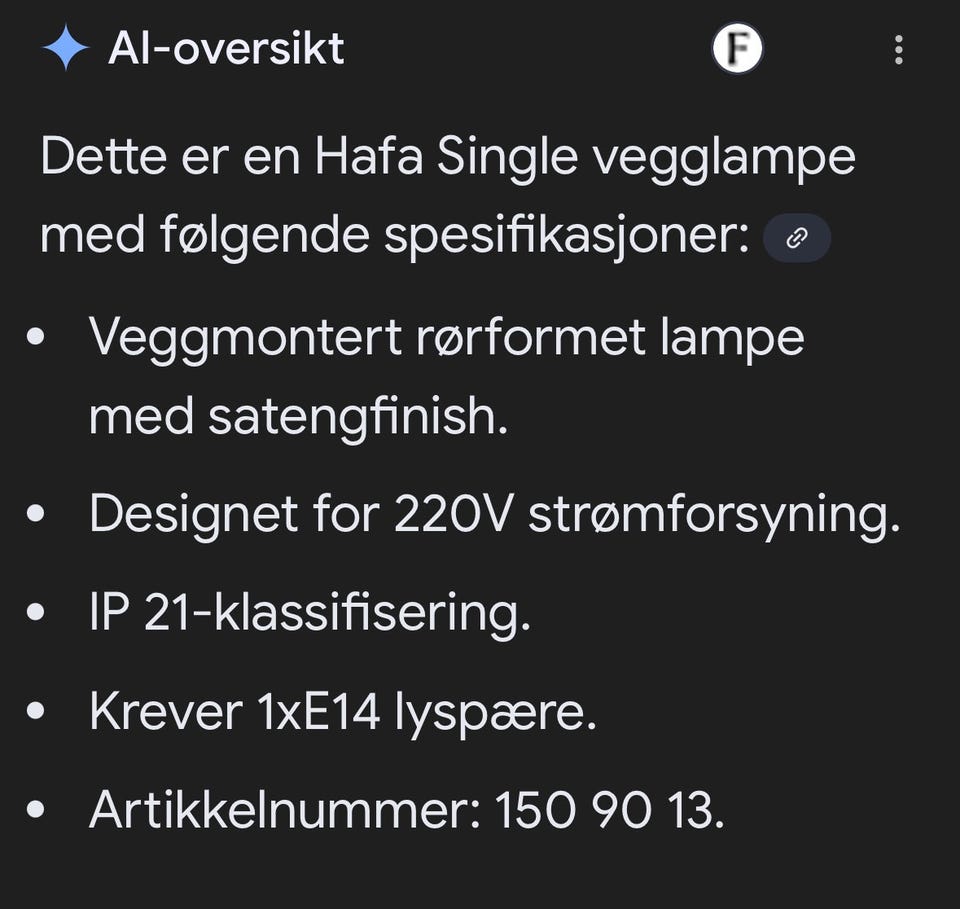Screen dimensions: 960x909
Task: Click the 'med satengfinish' text line
Action: [298, 416]
